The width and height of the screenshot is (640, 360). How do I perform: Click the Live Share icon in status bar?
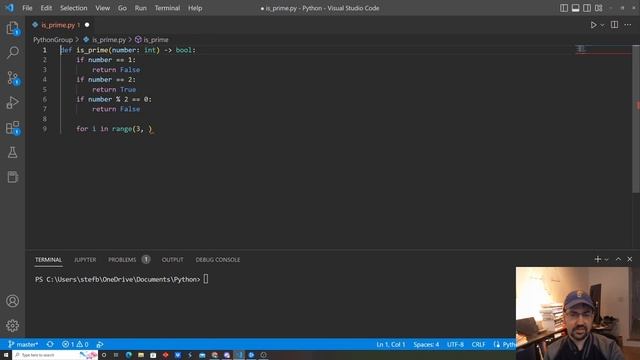click(100, 344)
